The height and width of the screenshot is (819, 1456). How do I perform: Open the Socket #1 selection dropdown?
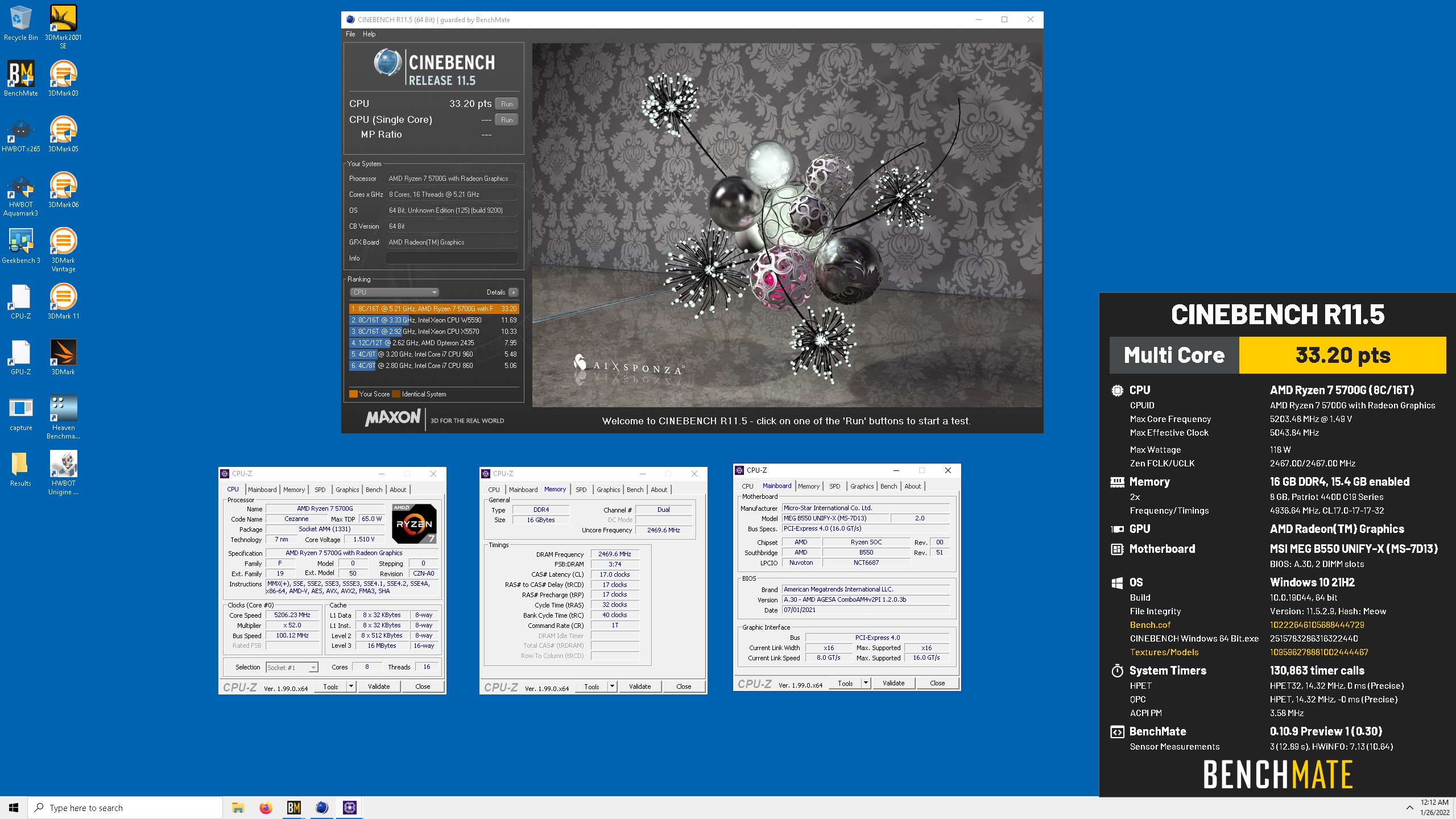(292, 668)
